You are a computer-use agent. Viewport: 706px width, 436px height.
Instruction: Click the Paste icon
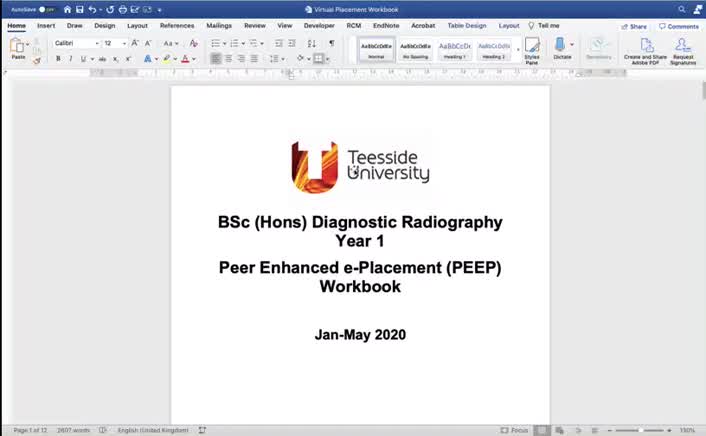[x=18, y=46]
